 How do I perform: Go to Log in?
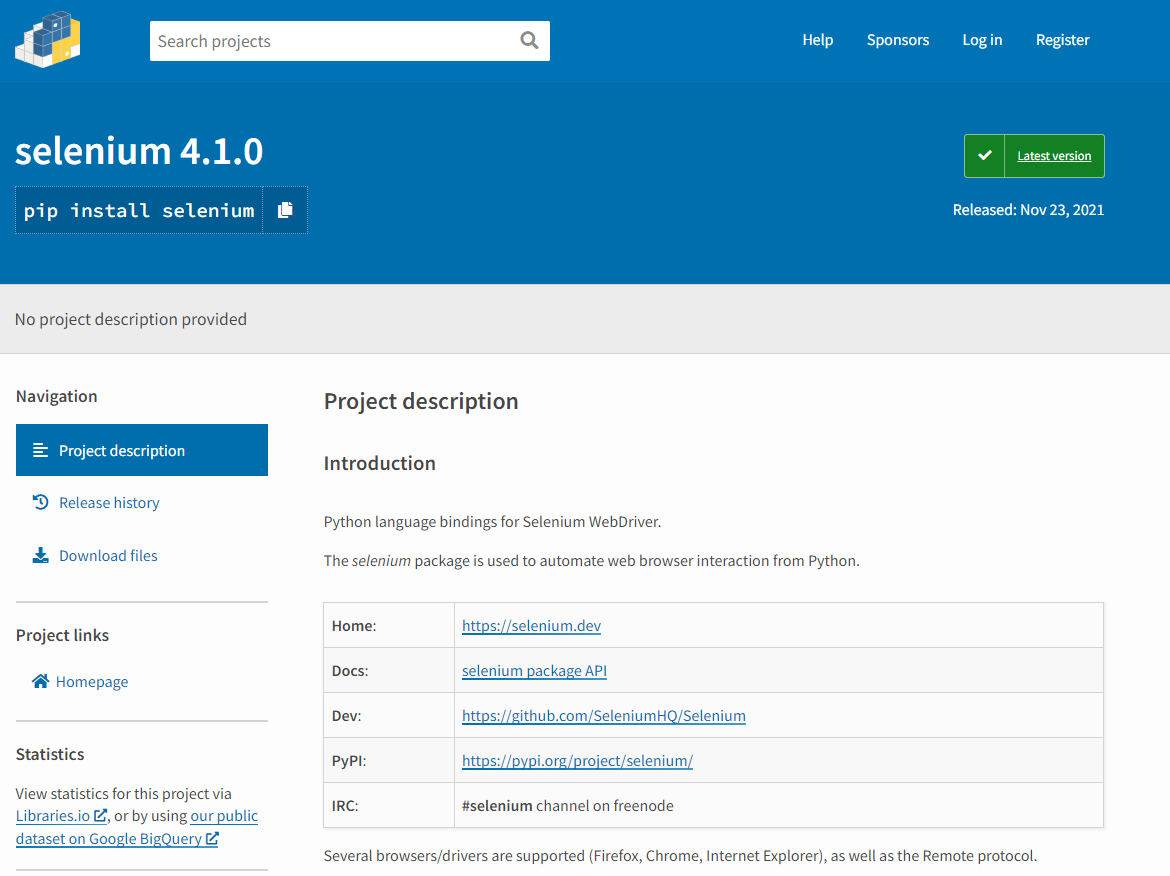[982, 40]
